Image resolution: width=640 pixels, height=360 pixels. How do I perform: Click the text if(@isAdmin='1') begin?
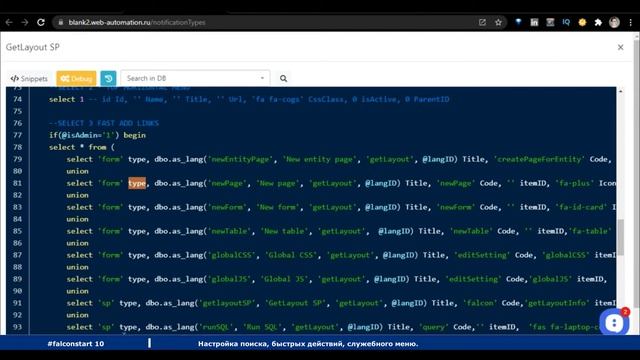[97, 135]
